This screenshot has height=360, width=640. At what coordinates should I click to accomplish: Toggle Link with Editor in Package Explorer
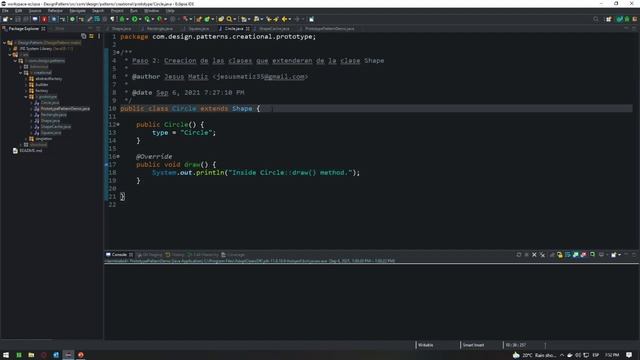point(91,36)
